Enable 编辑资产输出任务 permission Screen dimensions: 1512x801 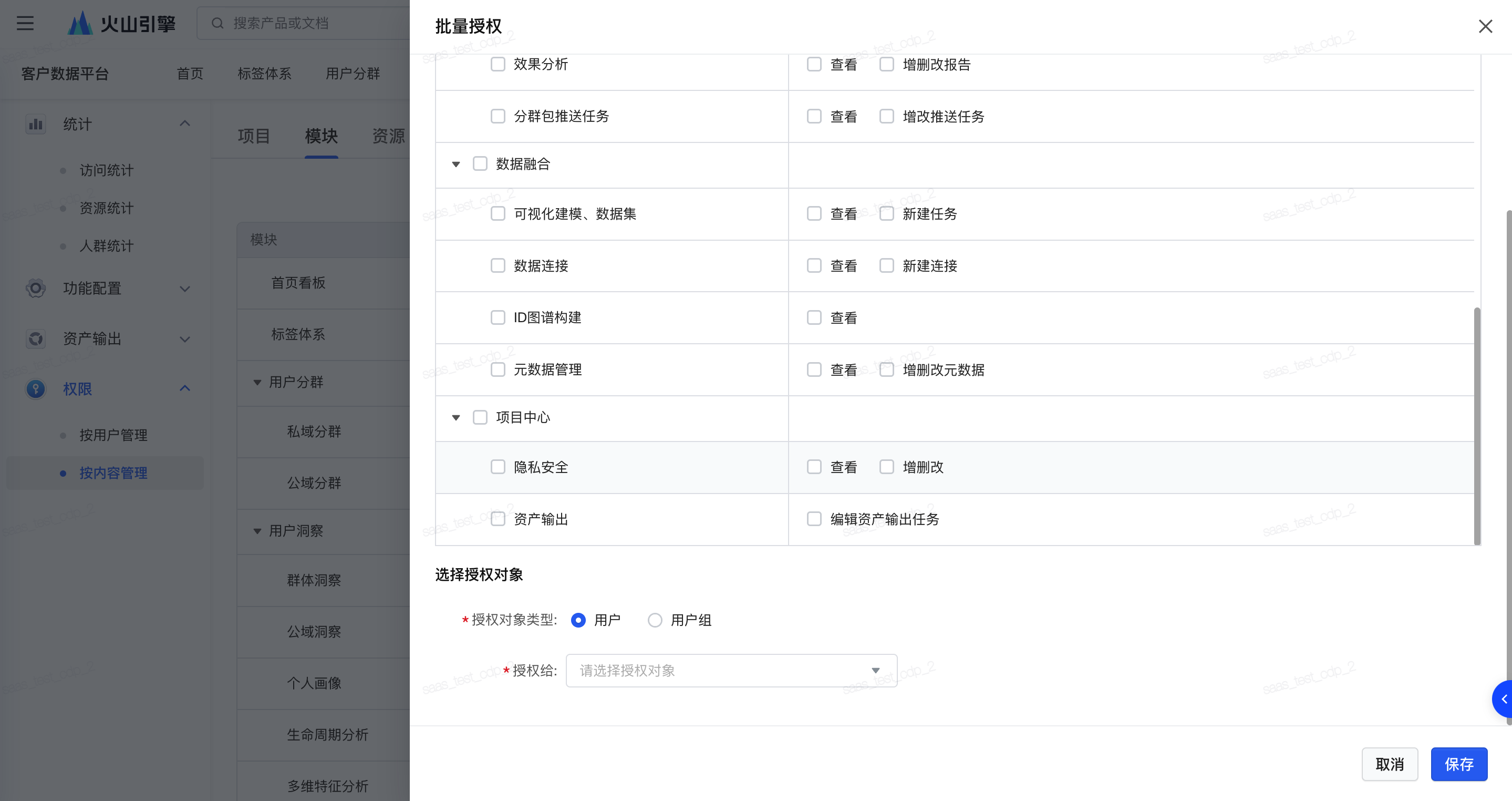[x=814, y=519]
